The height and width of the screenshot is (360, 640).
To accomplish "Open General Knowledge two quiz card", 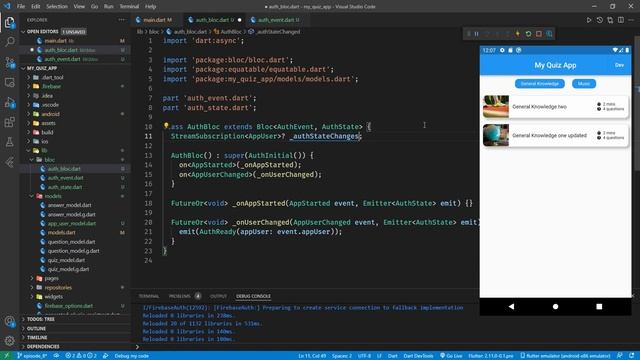I will (x=555, y=107).
